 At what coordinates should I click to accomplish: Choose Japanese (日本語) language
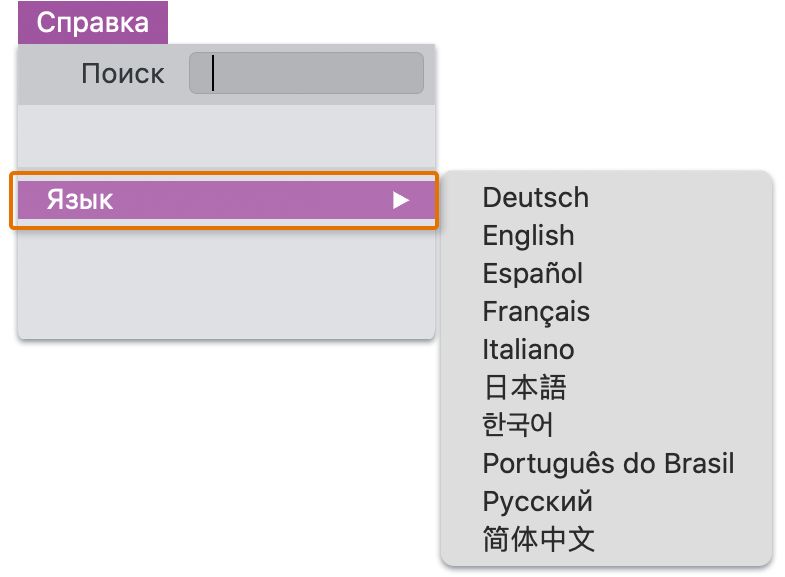[x=524, y=388]
